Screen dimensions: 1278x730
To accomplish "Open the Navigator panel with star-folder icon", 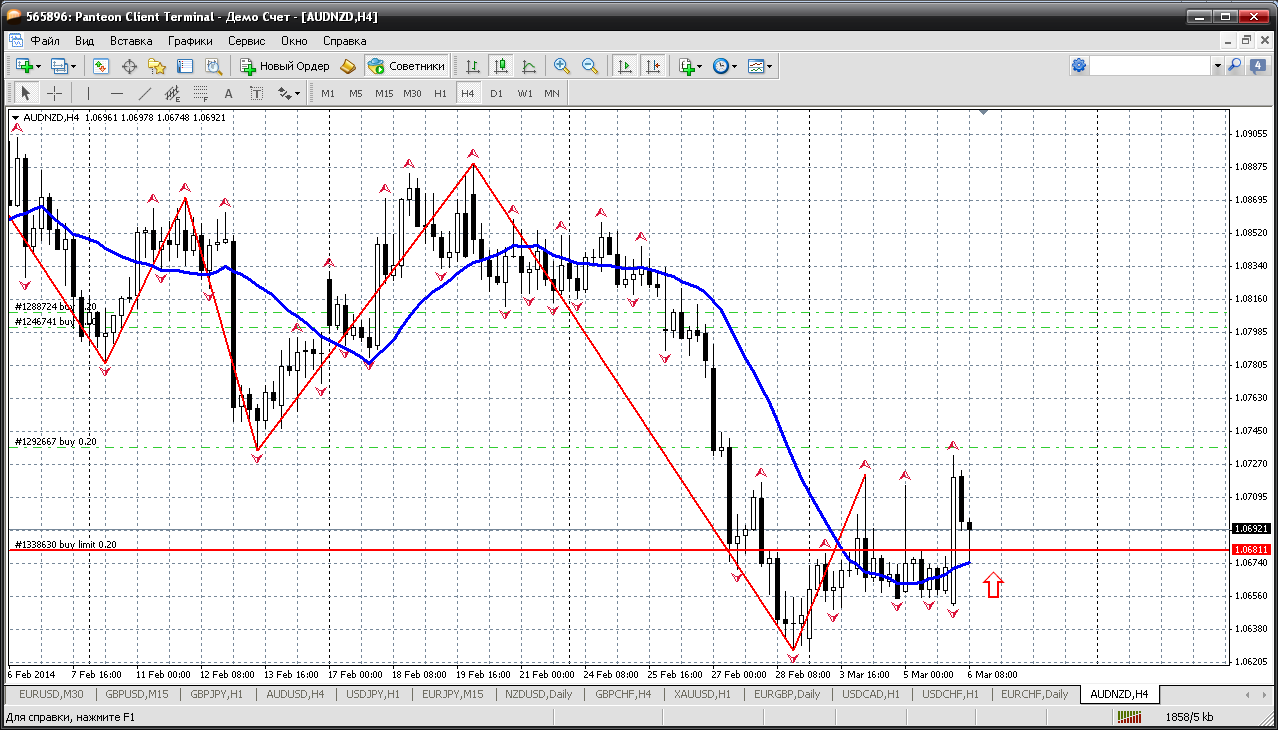I will click(x=157, y=66).
